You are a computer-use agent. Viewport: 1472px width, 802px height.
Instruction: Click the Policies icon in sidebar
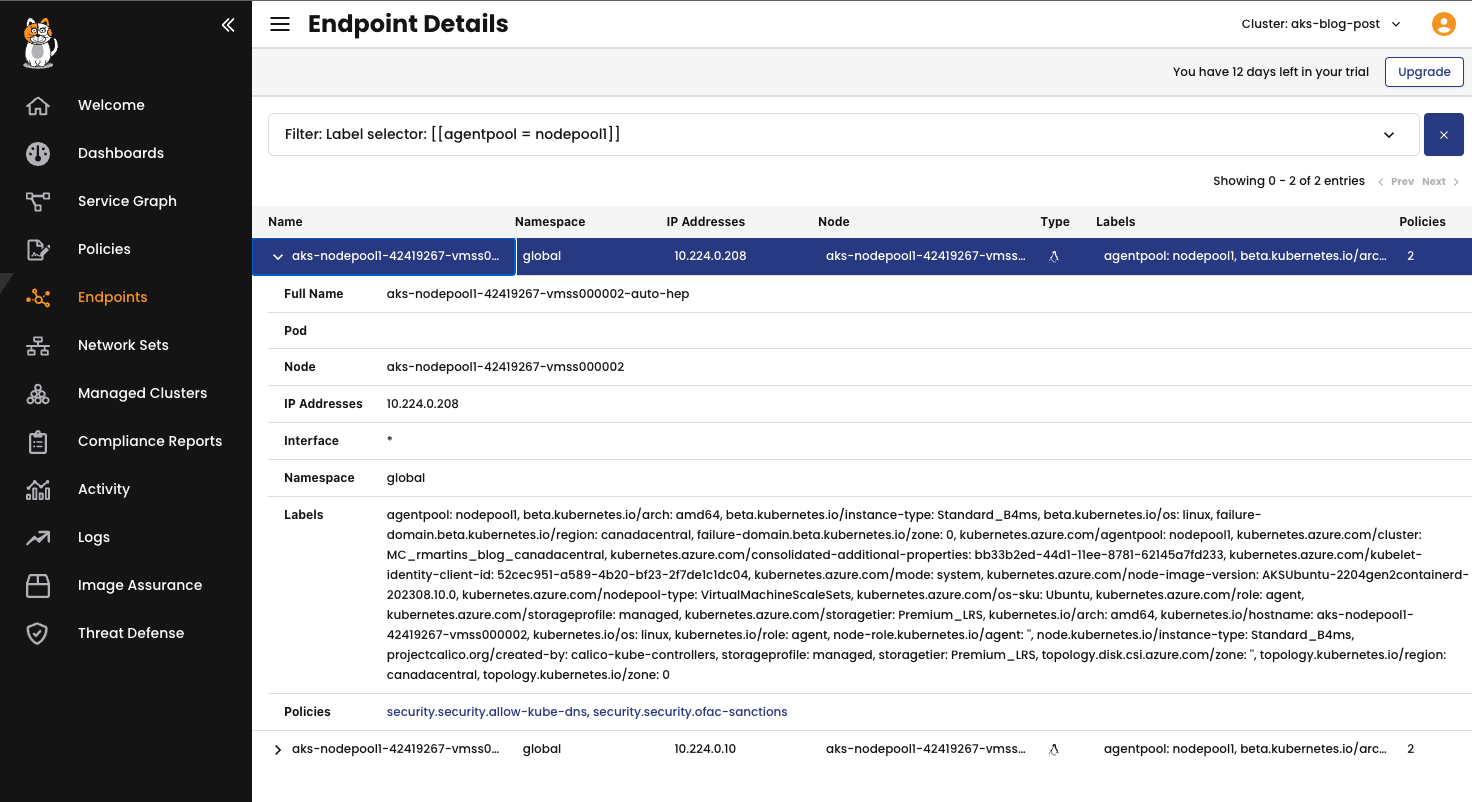click(38, 249)
